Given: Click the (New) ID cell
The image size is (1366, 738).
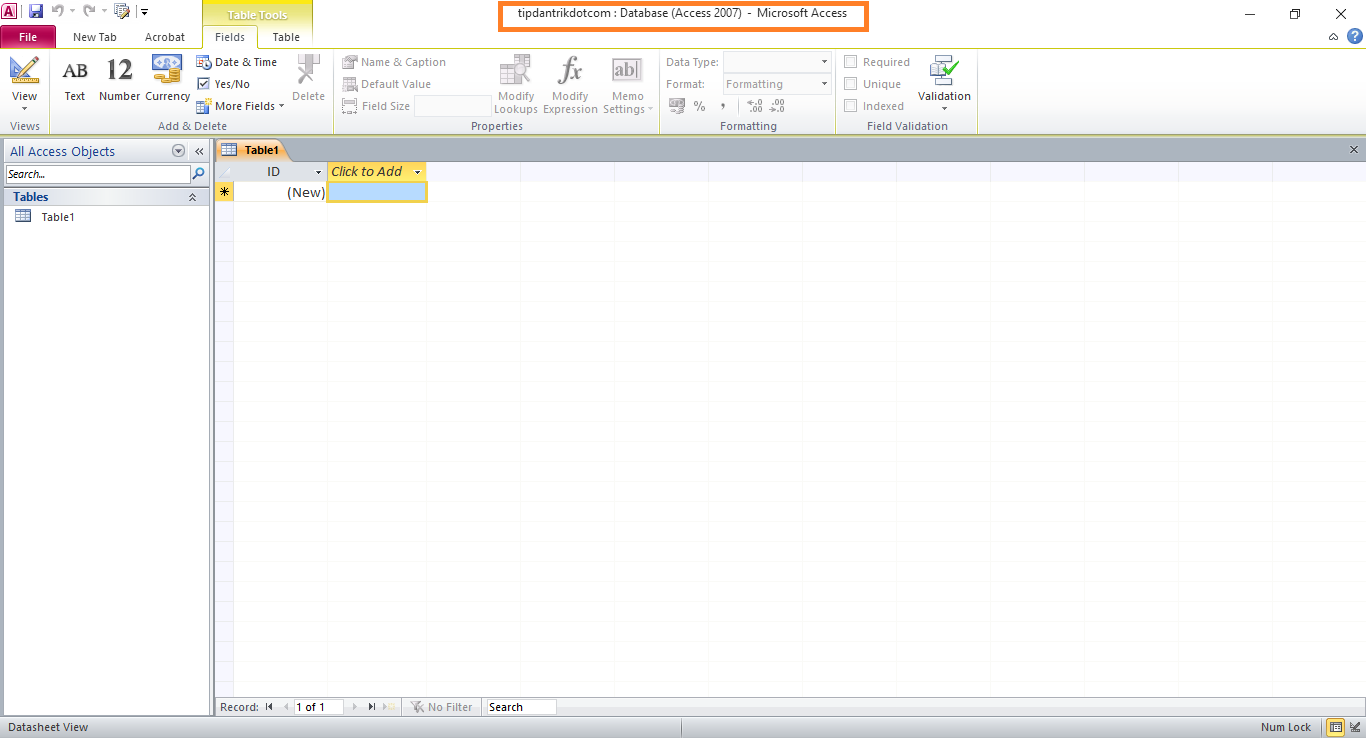Looking at the screenshot, I should (280, 192).
